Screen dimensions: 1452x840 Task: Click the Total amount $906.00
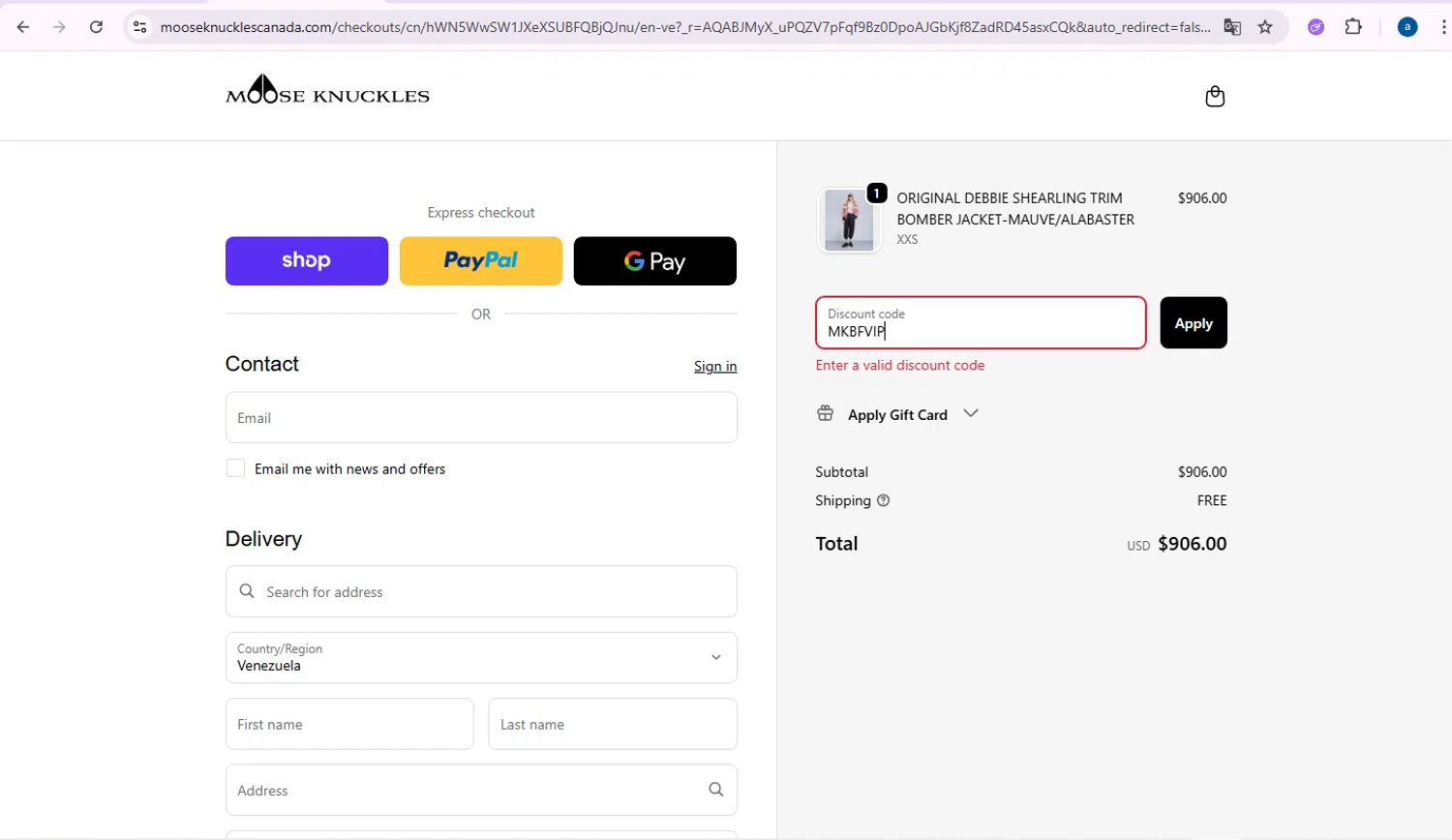click(x=1192, y=544)
